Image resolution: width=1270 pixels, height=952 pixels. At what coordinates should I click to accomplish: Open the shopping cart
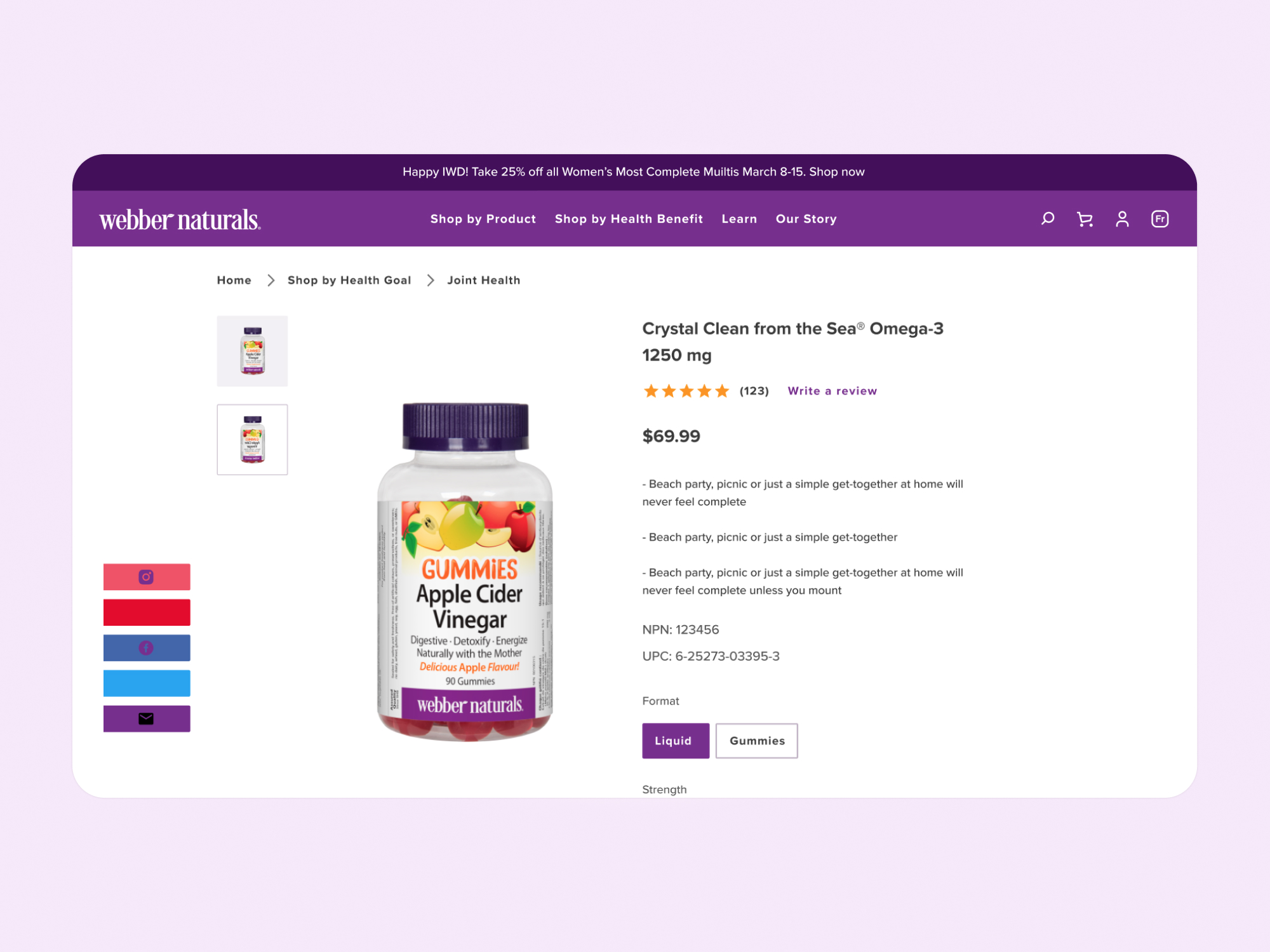(1085, 219)
